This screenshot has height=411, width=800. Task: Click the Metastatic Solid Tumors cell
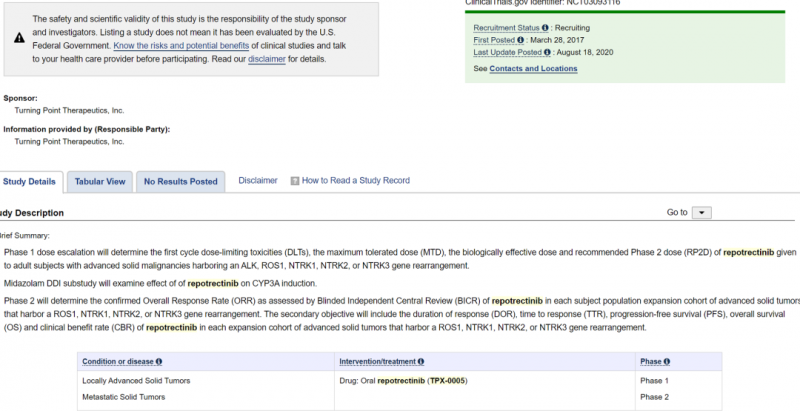click(123, 397)
